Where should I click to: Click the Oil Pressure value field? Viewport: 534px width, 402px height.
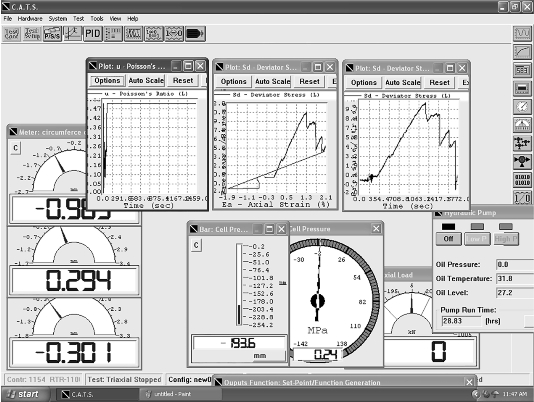pos(515,264)
